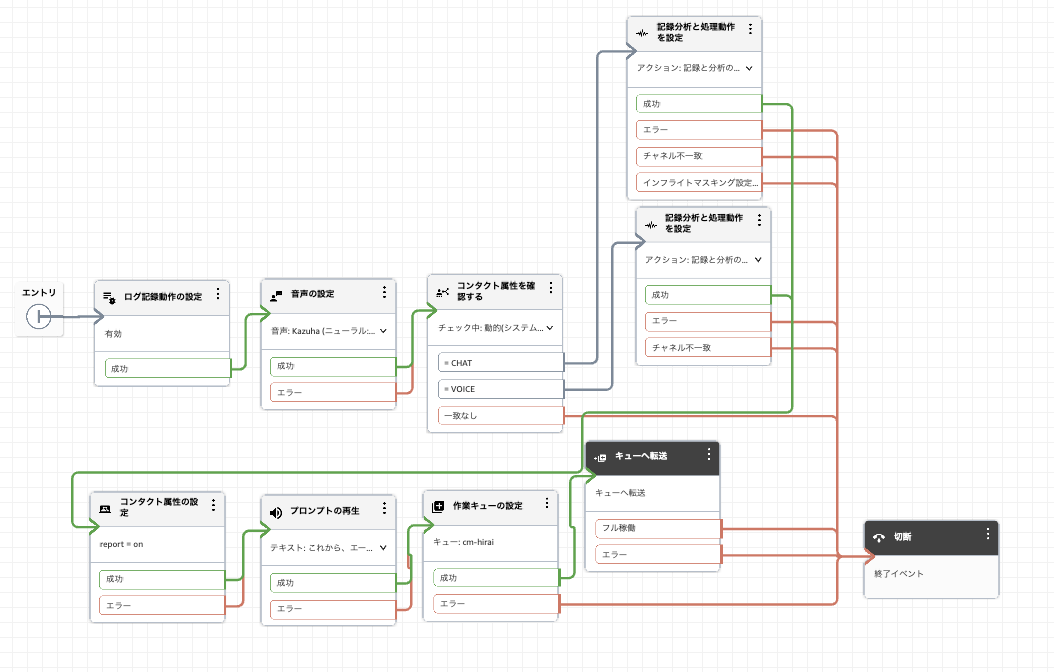Click waveform icon of recording block fed by VOICE
This screenshot has width=1054, height=672.
click(651, 224)
